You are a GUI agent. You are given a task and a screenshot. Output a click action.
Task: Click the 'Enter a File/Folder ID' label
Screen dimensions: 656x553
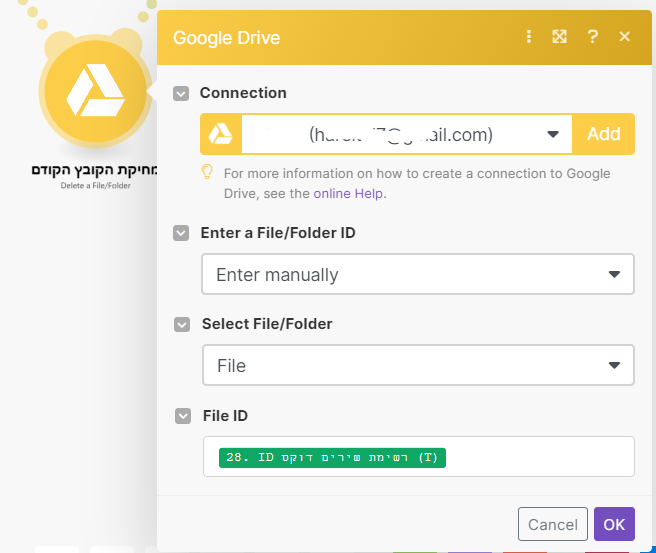pos(278,233)
